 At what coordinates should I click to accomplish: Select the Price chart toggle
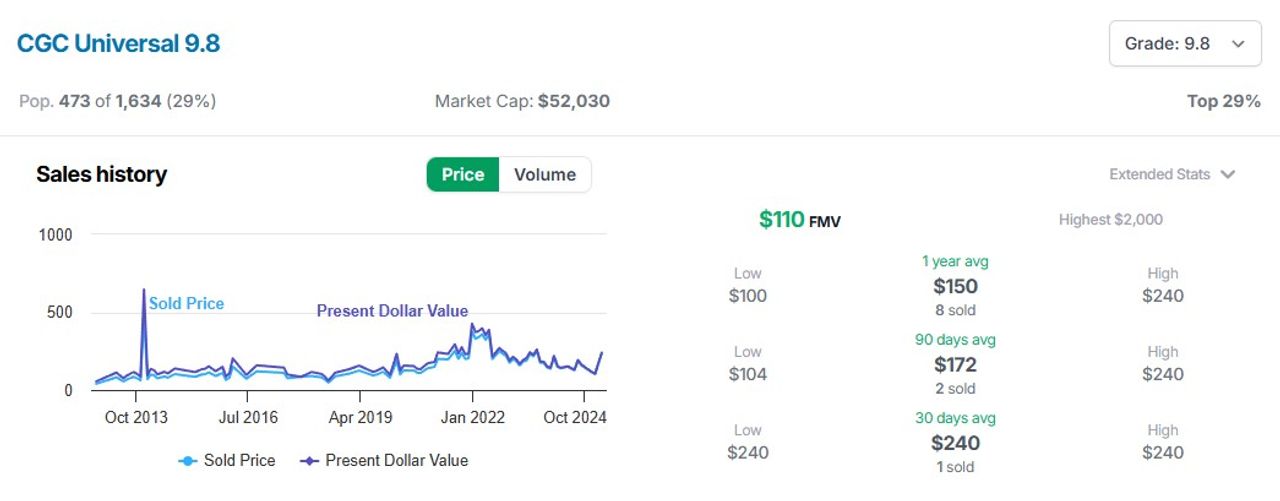pos(463,174)
